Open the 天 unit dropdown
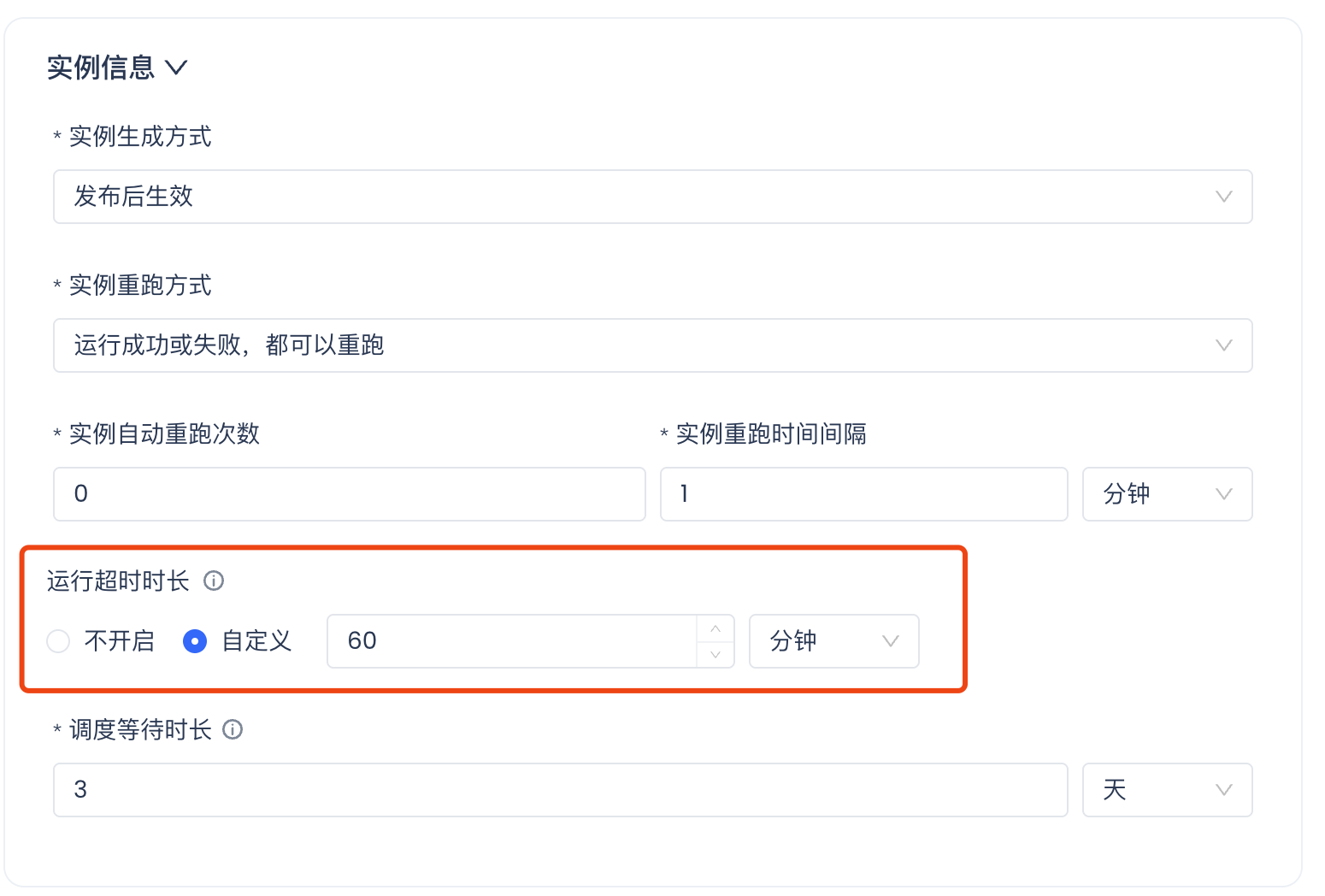1325x896 pixels. tap(1167, 790)
